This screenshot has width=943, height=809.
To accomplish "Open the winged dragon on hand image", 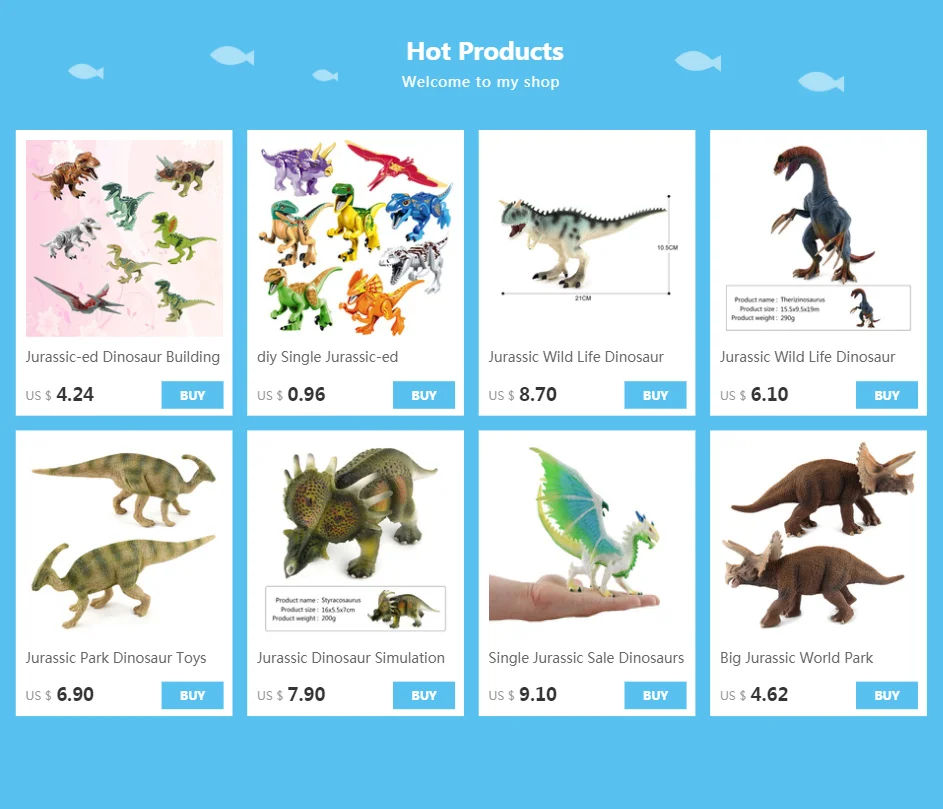I will [x=587, y=538].
